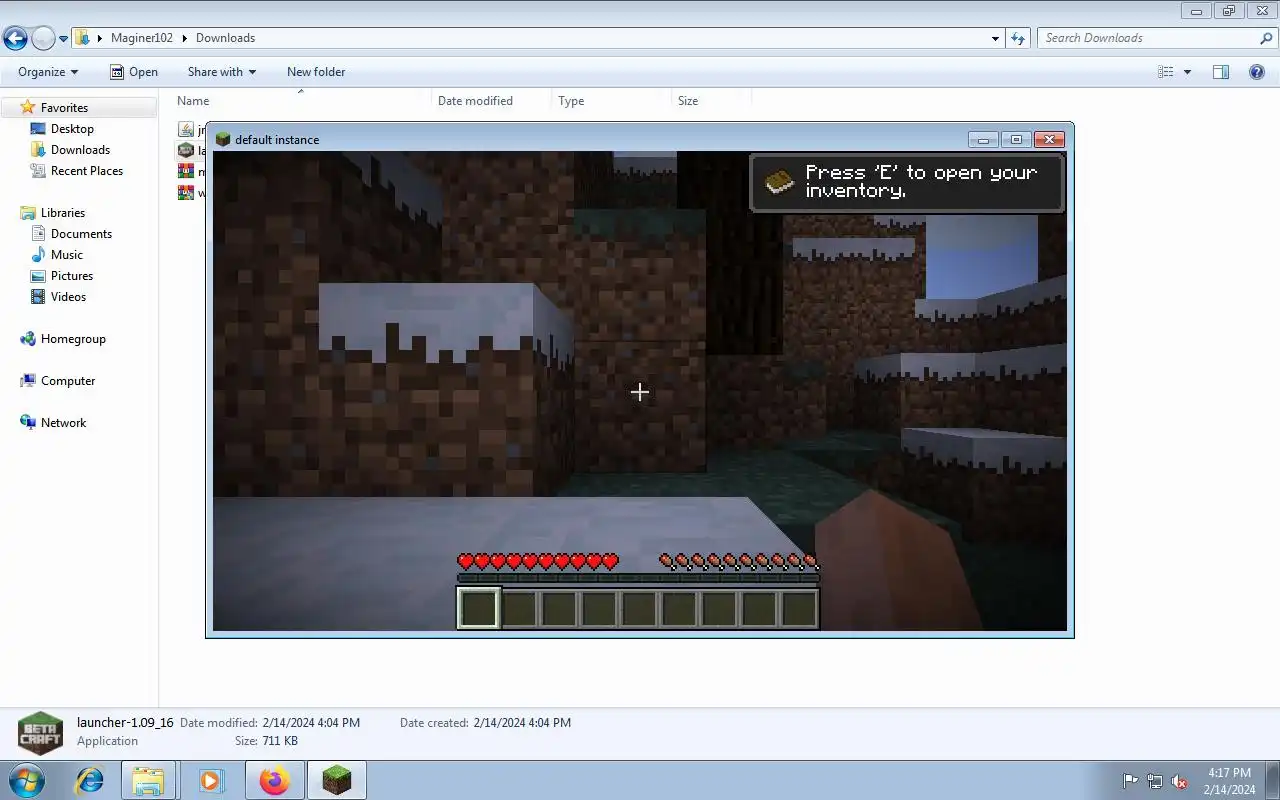1280x800 pixels.
Task: Click the experience bar above the hotbar
Action: tap(638, 578)
